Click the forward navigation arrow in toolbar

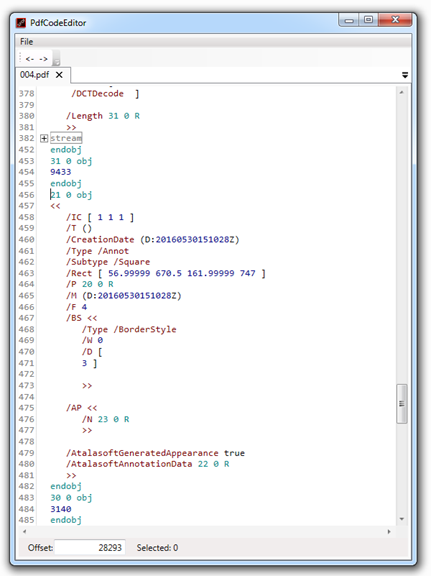coord(43,59)
